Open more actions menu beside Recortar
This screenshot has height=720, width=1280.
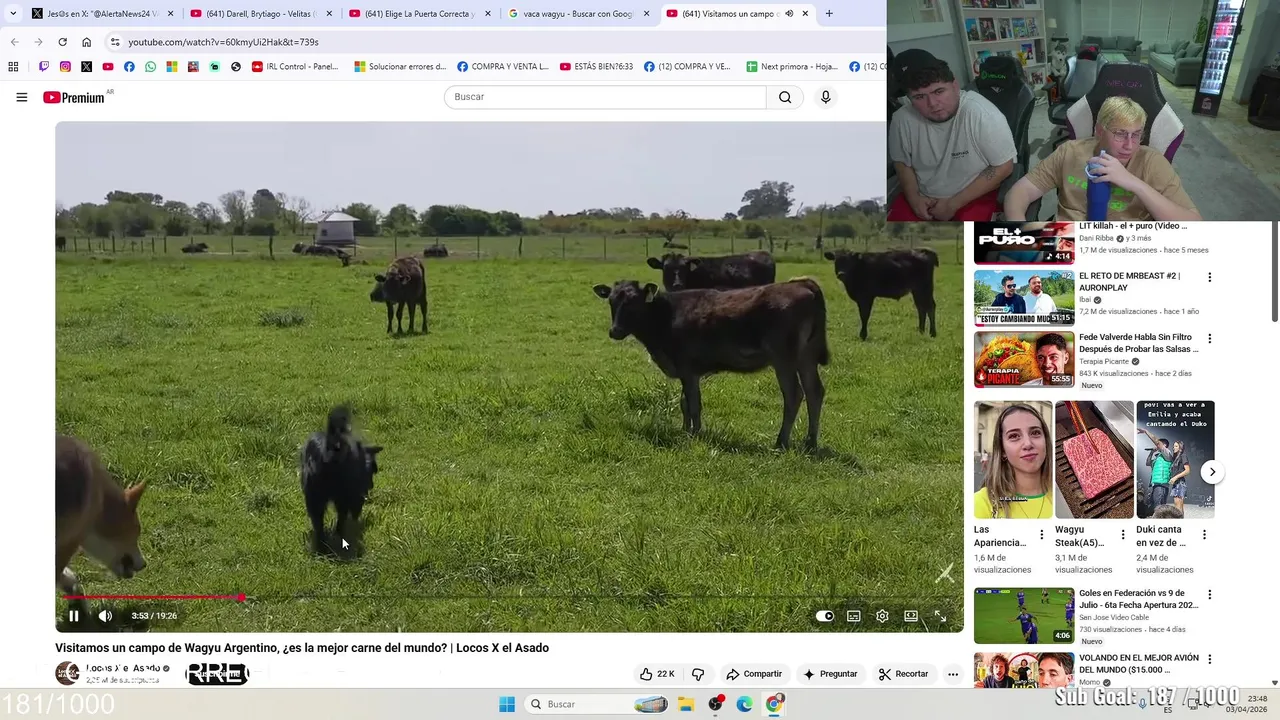pos(953,674)
